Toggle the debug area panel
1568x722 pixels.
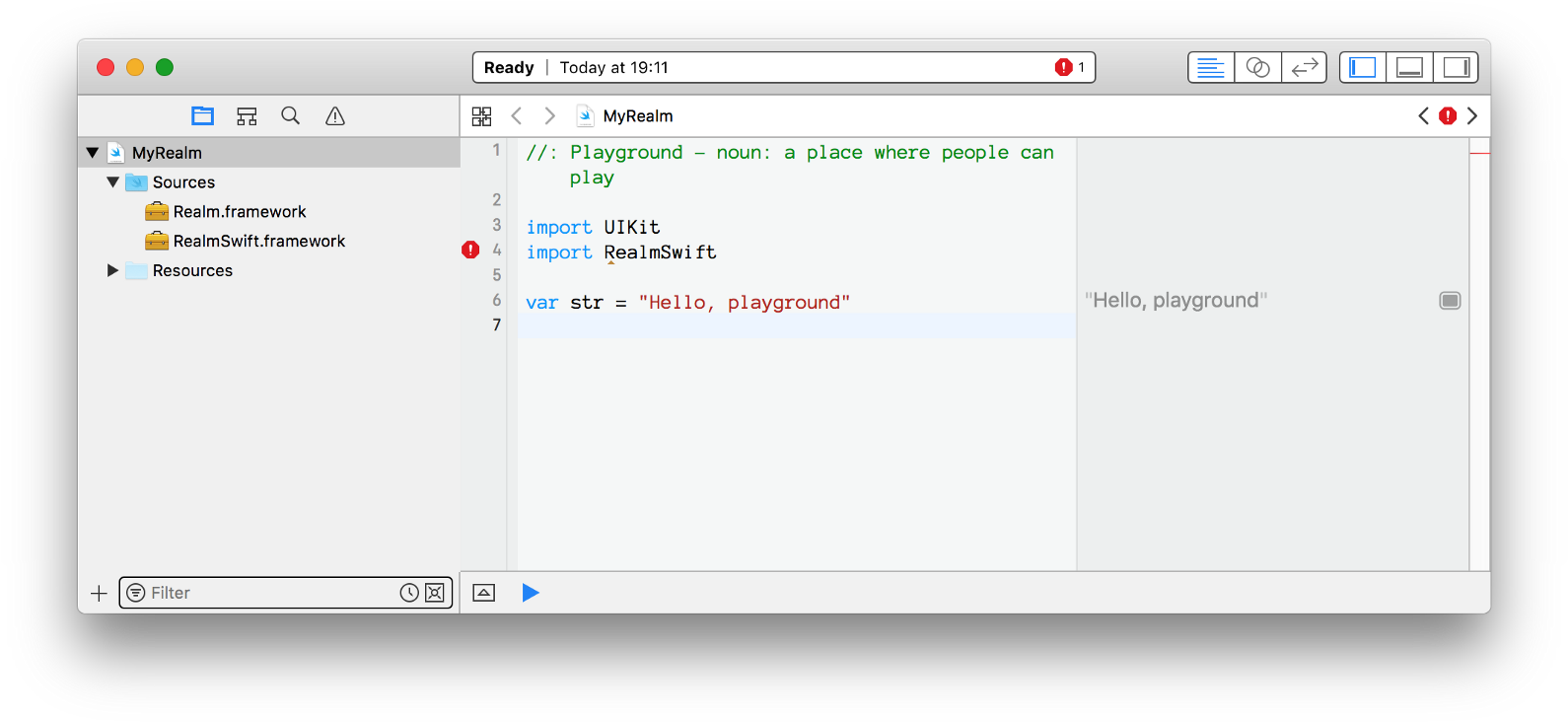click(1409, 67)
